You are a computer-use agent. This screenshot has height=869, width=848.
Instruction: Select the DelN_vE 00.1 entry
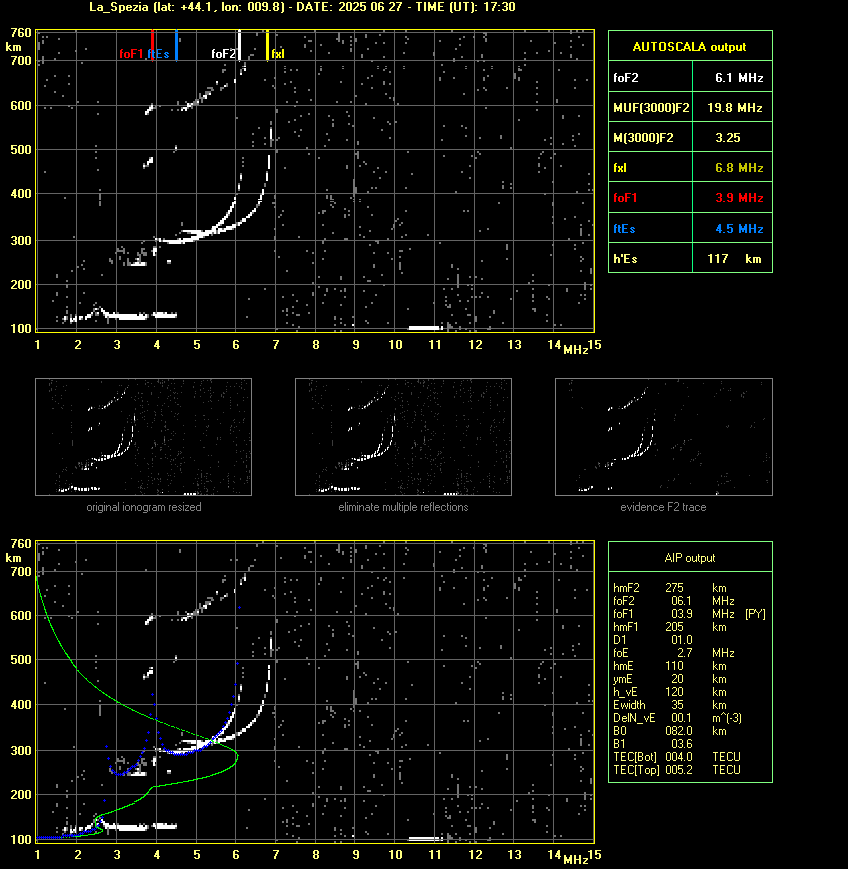point(677,718)
